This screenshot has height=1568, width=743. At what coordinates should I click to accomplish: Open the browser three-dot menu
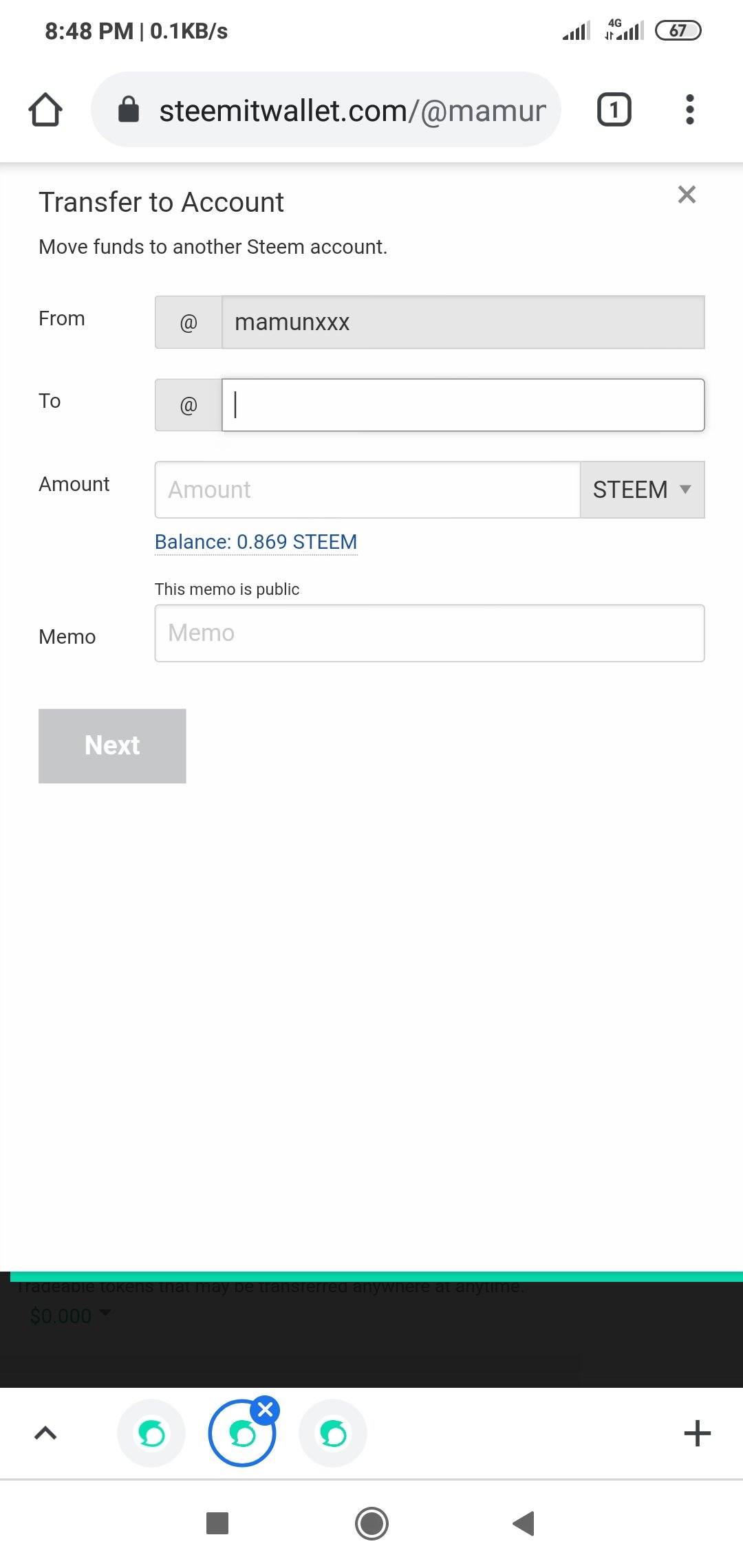point(689,110)
